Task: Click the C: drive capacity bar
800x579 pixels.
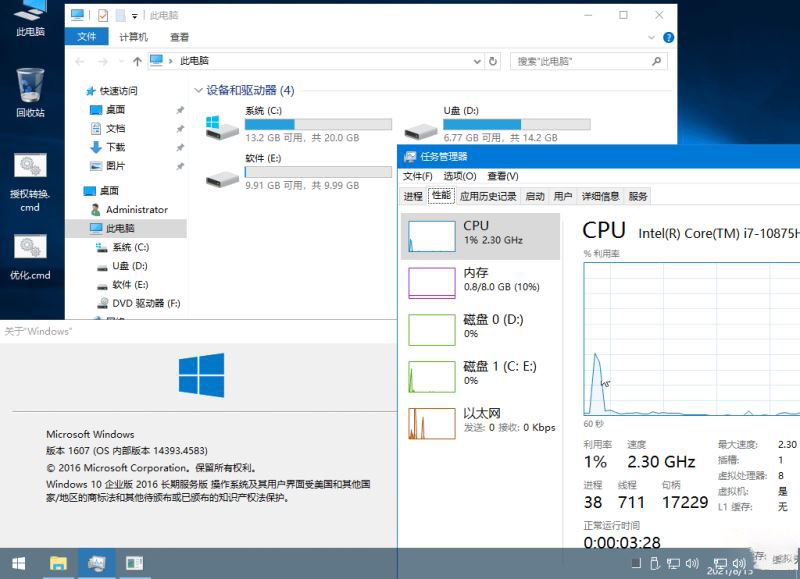Action: (318, 124)
